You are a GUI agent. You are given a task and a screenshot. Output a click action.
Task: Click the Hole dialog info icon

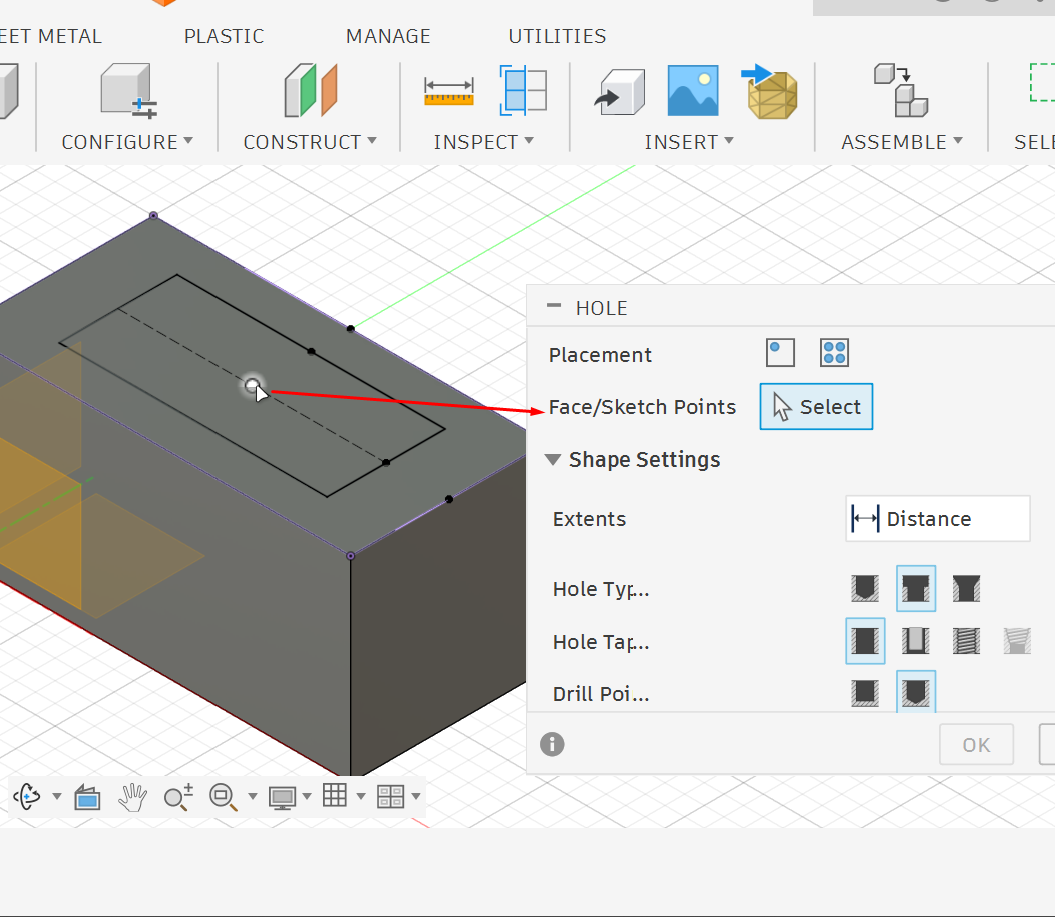click(x=552, y=745)
